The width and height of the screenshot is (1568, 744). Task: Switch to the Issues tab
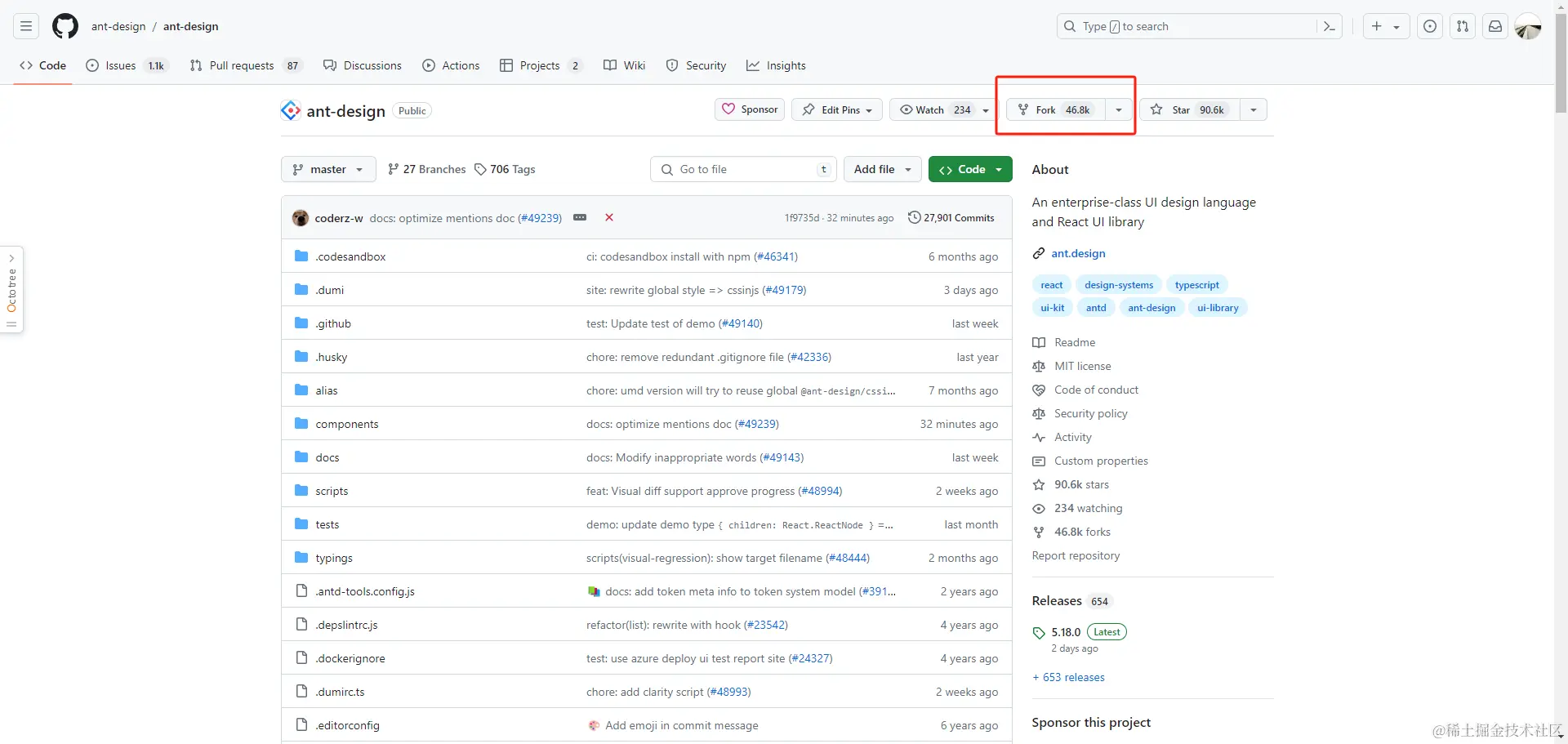tap(127, 65)
